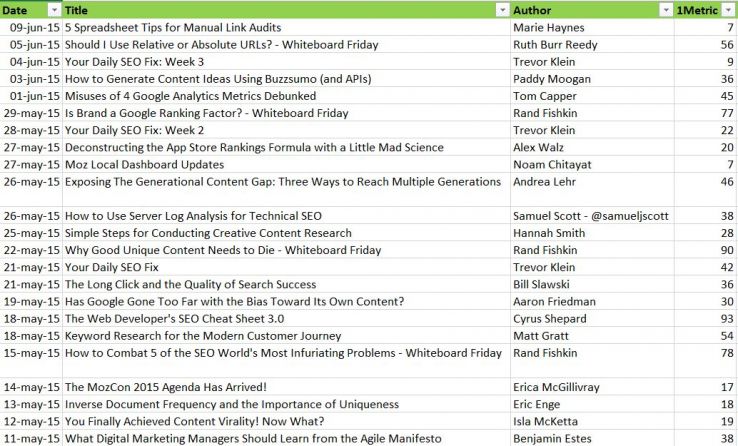Click the 13-may-15 date cell

(33, 404)
